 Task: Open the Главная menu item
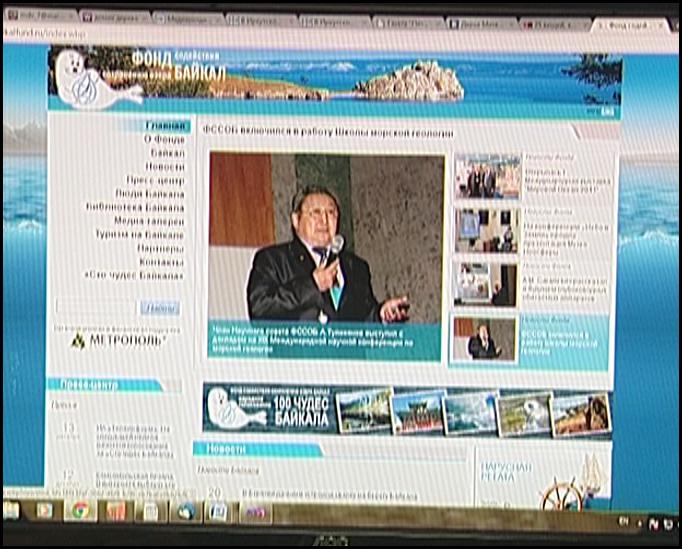pyautogui.click(x=165, y=126)
